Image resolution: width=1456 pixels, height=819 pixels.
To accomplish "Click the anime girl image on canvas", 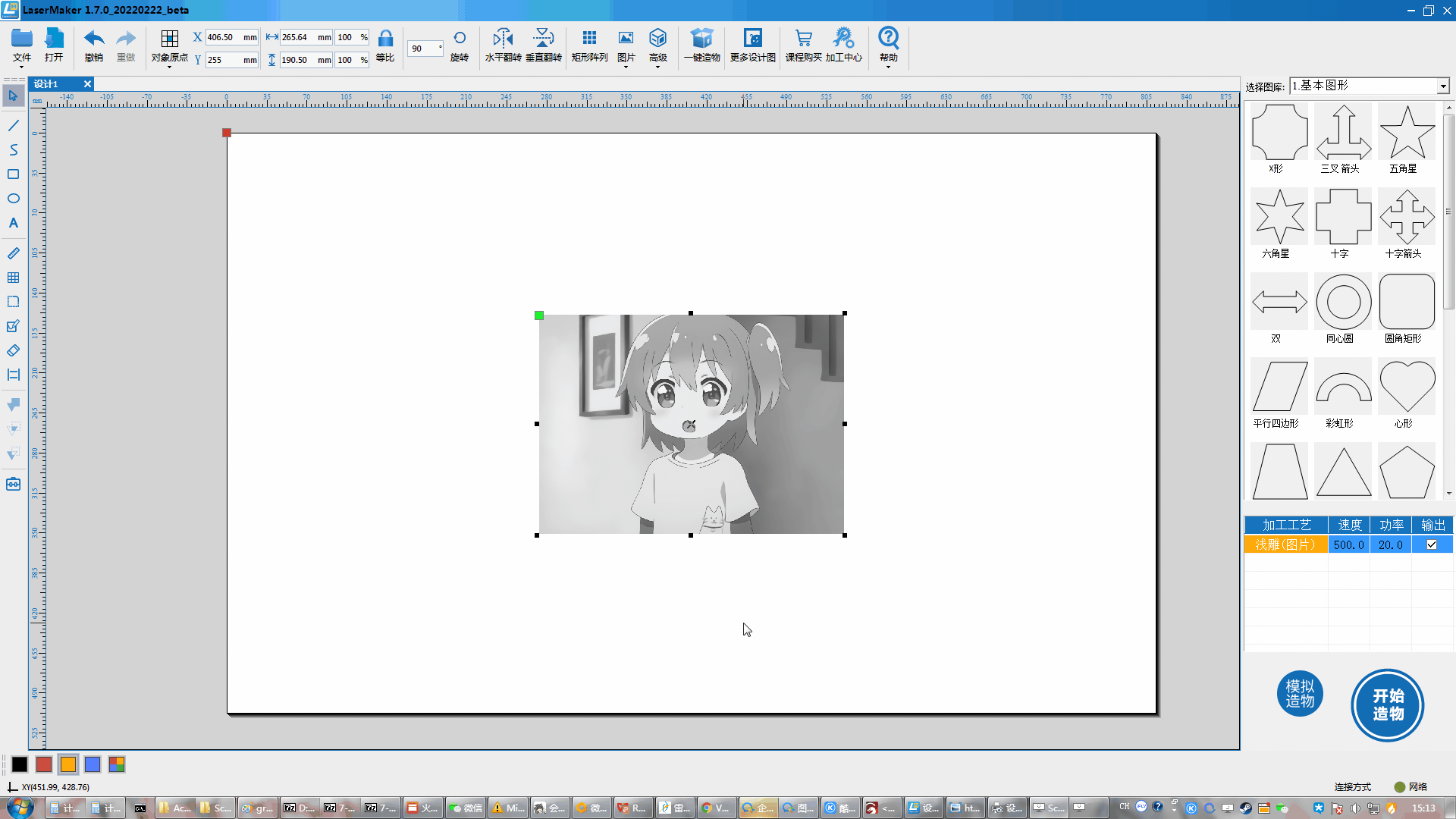I will (x=691, y=424).
